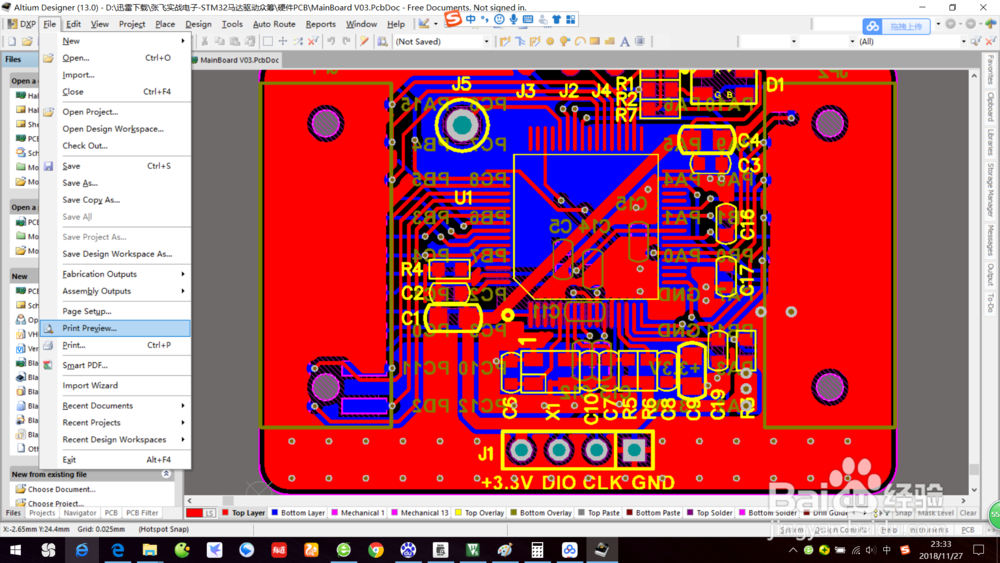Click the Libraries side panel tab
Screen dimensions: 1000x563
click(x=990, y=142)
